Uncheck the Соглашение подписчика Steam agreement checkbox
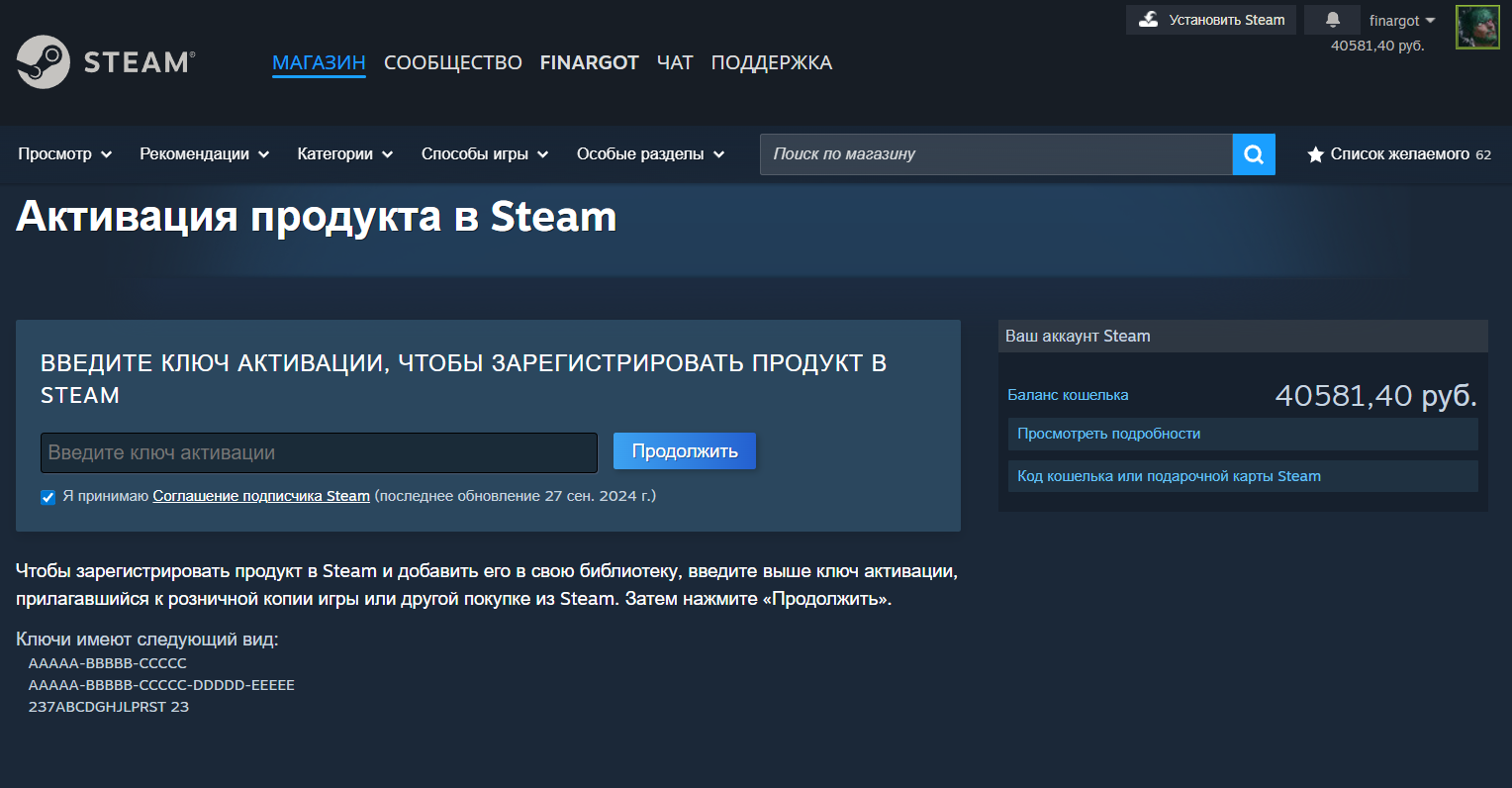The image size is (1512, 788). click(x=47, y=497)
